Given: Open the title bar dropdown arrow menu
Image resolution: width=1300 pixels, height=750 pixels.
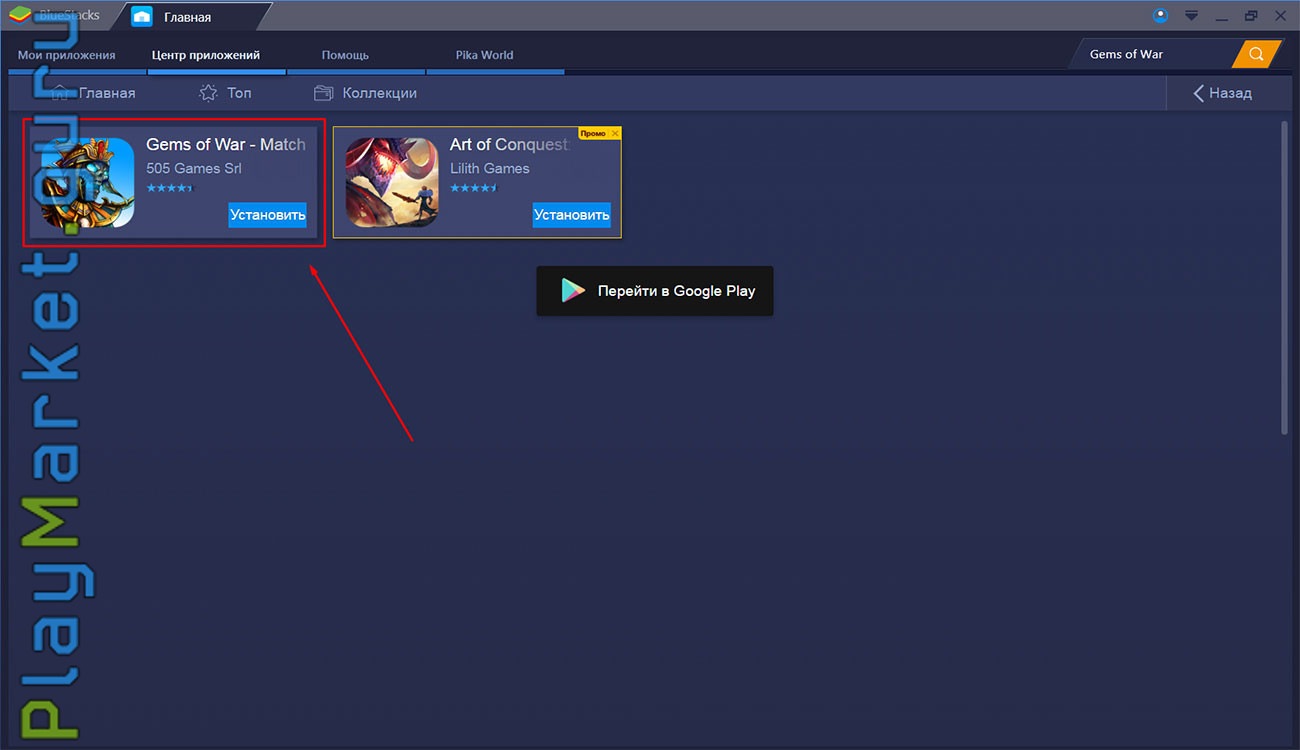Looking at the screenshot, I should click(1191, 16).
